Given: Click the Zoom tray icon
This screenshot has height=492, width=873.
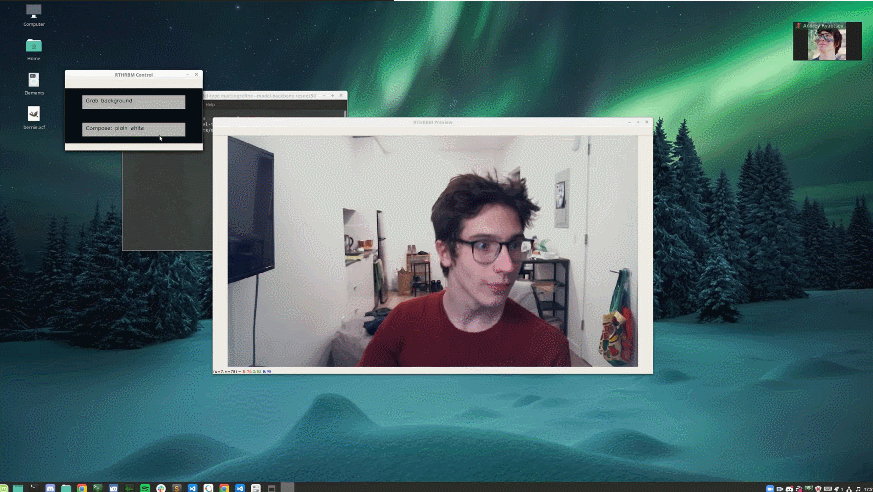Looking at the screenshot, I should point(770,488).
